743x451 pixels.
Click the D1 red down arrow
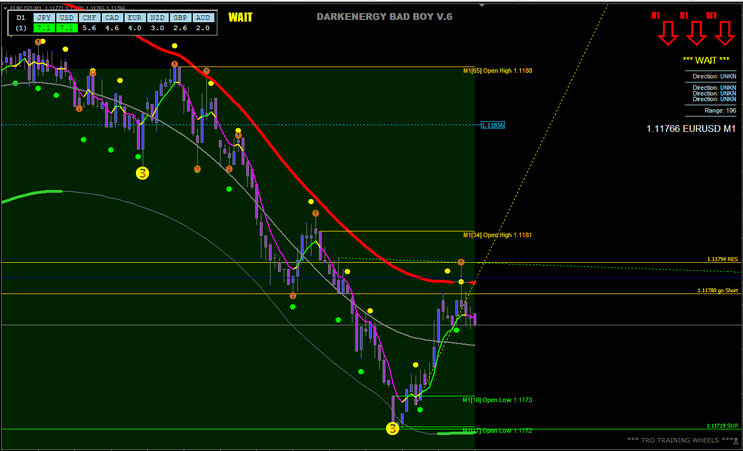pos(696,34)
